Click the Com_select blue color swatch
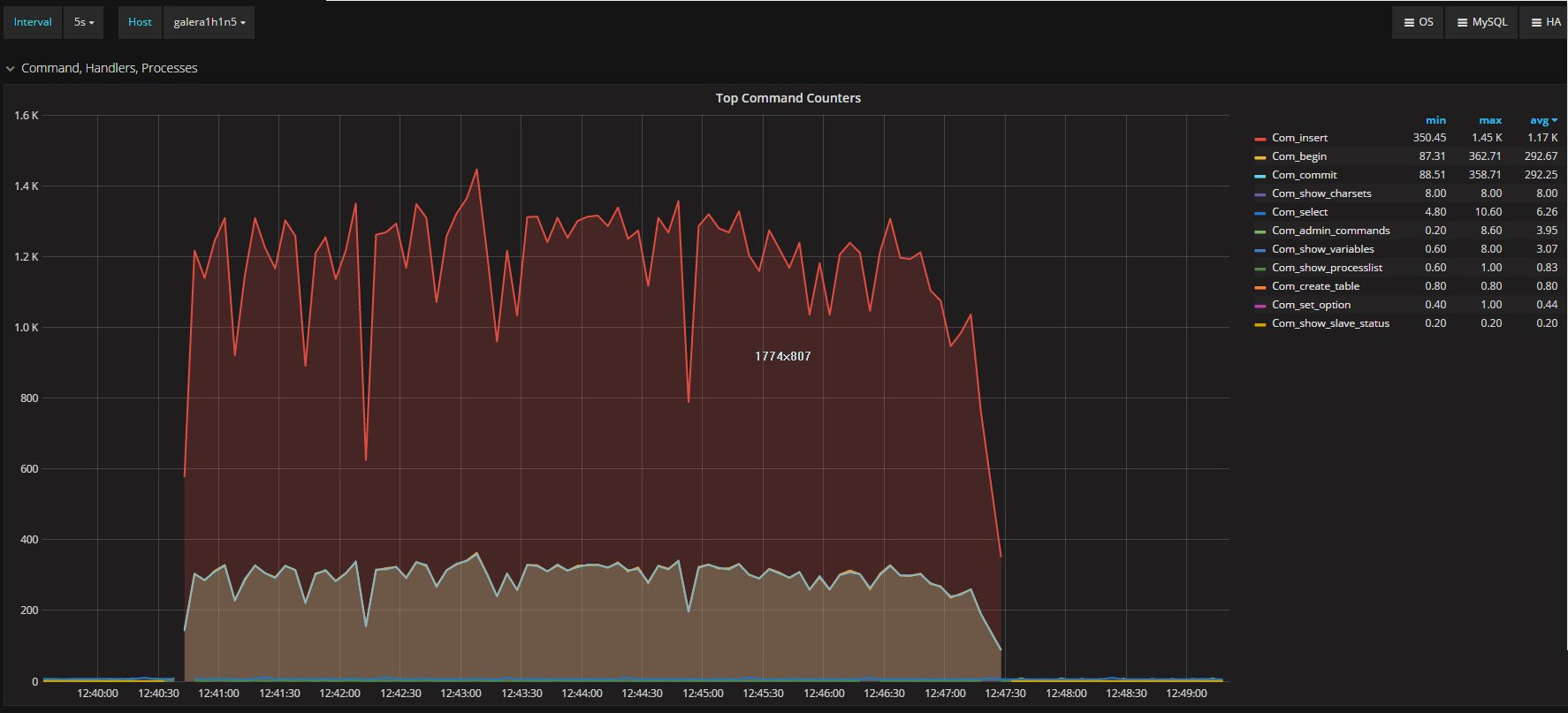Screen dimensions: 1568x713 pyautogui.click(x=1260, y=213)
